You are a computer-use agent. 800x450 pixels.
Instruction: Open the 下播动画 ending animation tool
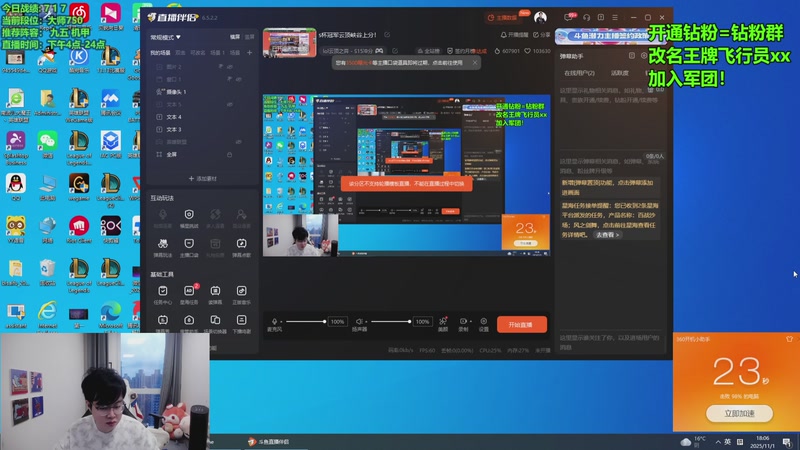click(x=241, y=323)
